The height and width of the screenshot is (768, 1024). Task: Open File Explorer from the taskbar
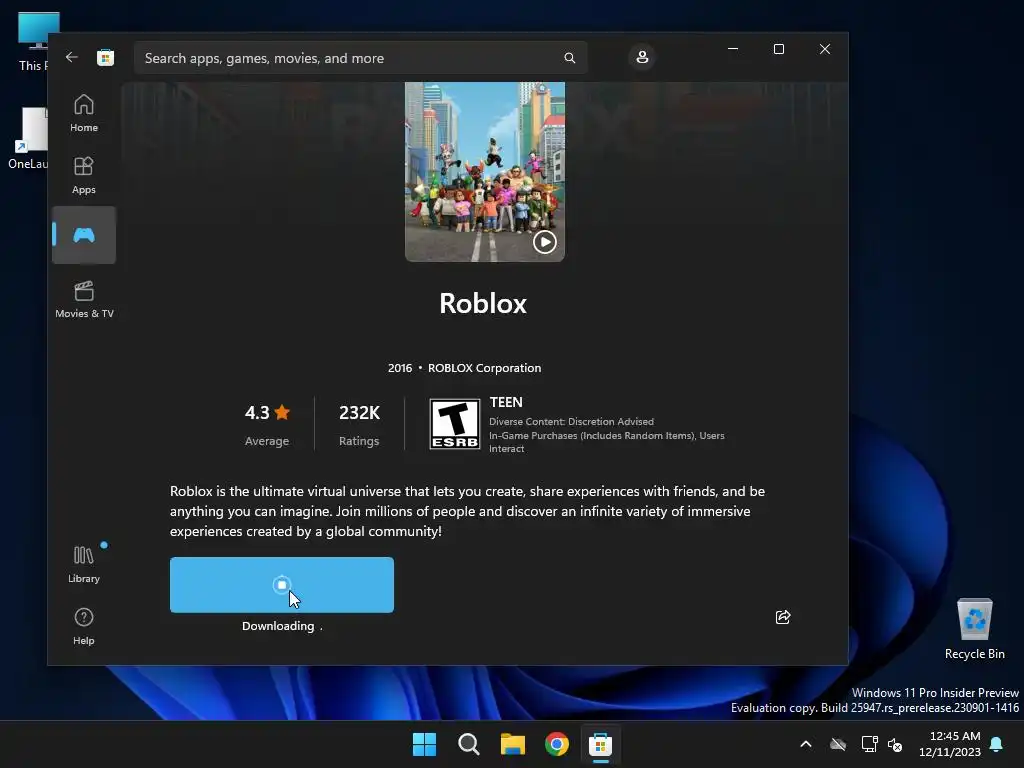(x=513, y=744)
